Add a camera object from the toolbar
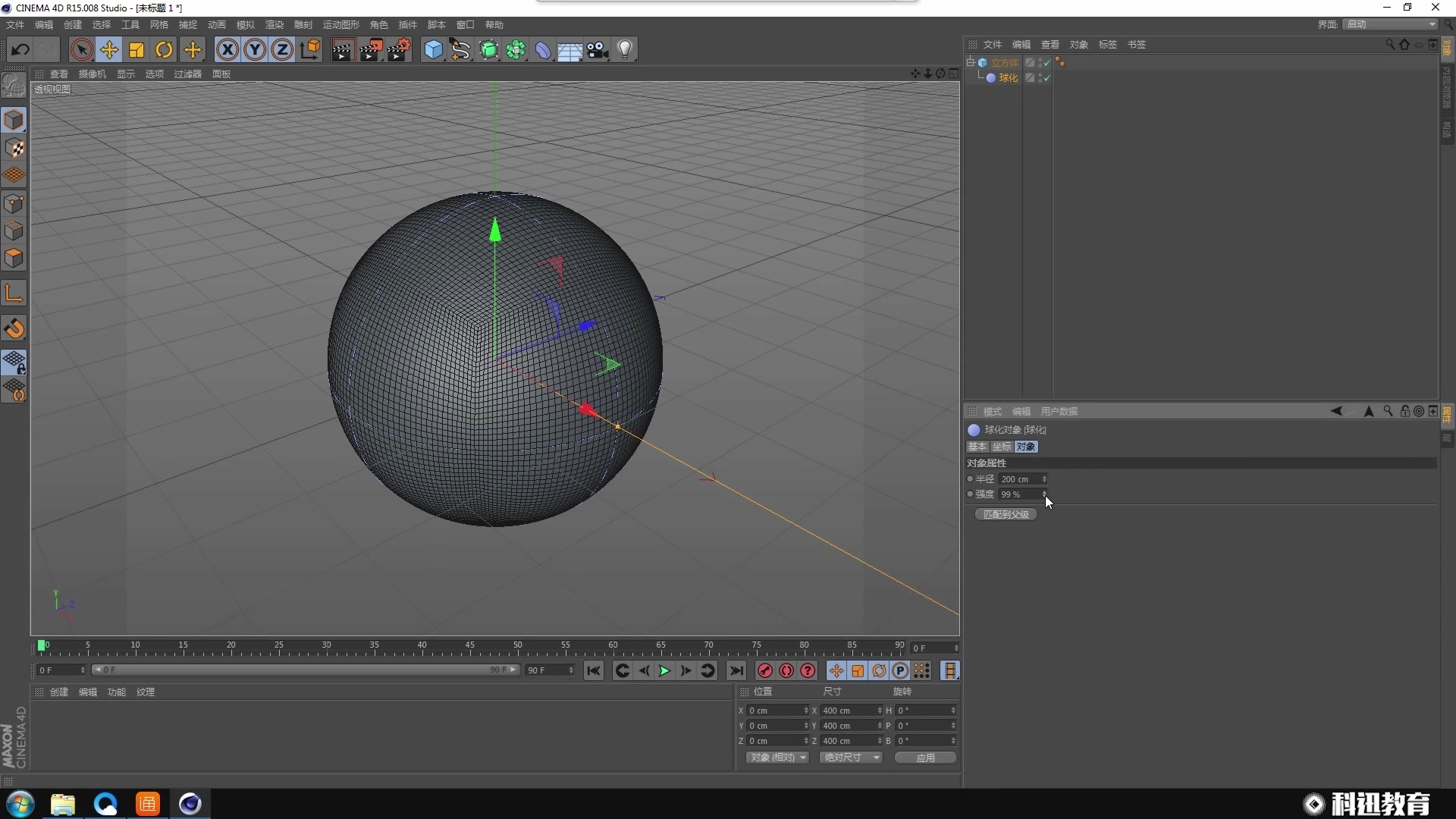The width and height of the screenshot is (1456, 819). tap(598, 50)
